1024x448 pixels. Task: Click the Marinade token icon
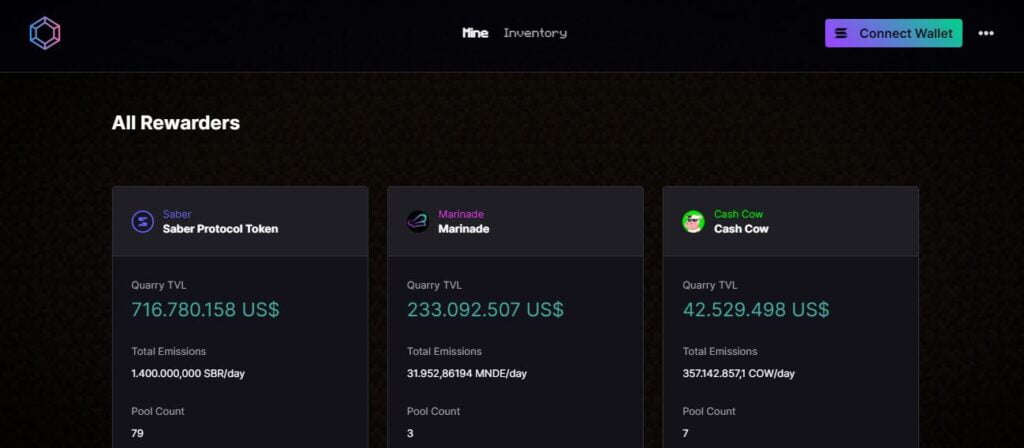pos(418,221)
